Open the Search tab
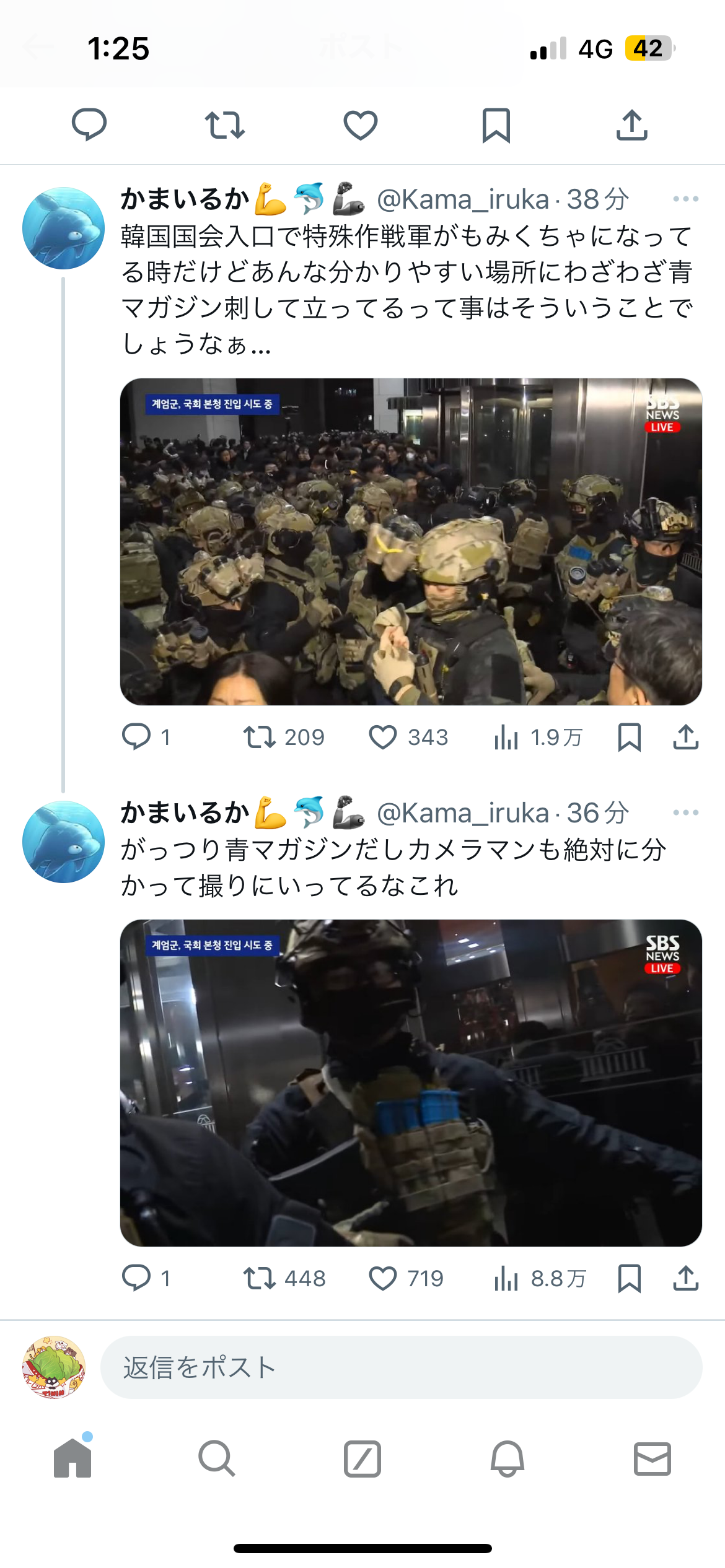Image resolution: width=725 pixels, height=1568 pixels. (x=217, y=1458)
